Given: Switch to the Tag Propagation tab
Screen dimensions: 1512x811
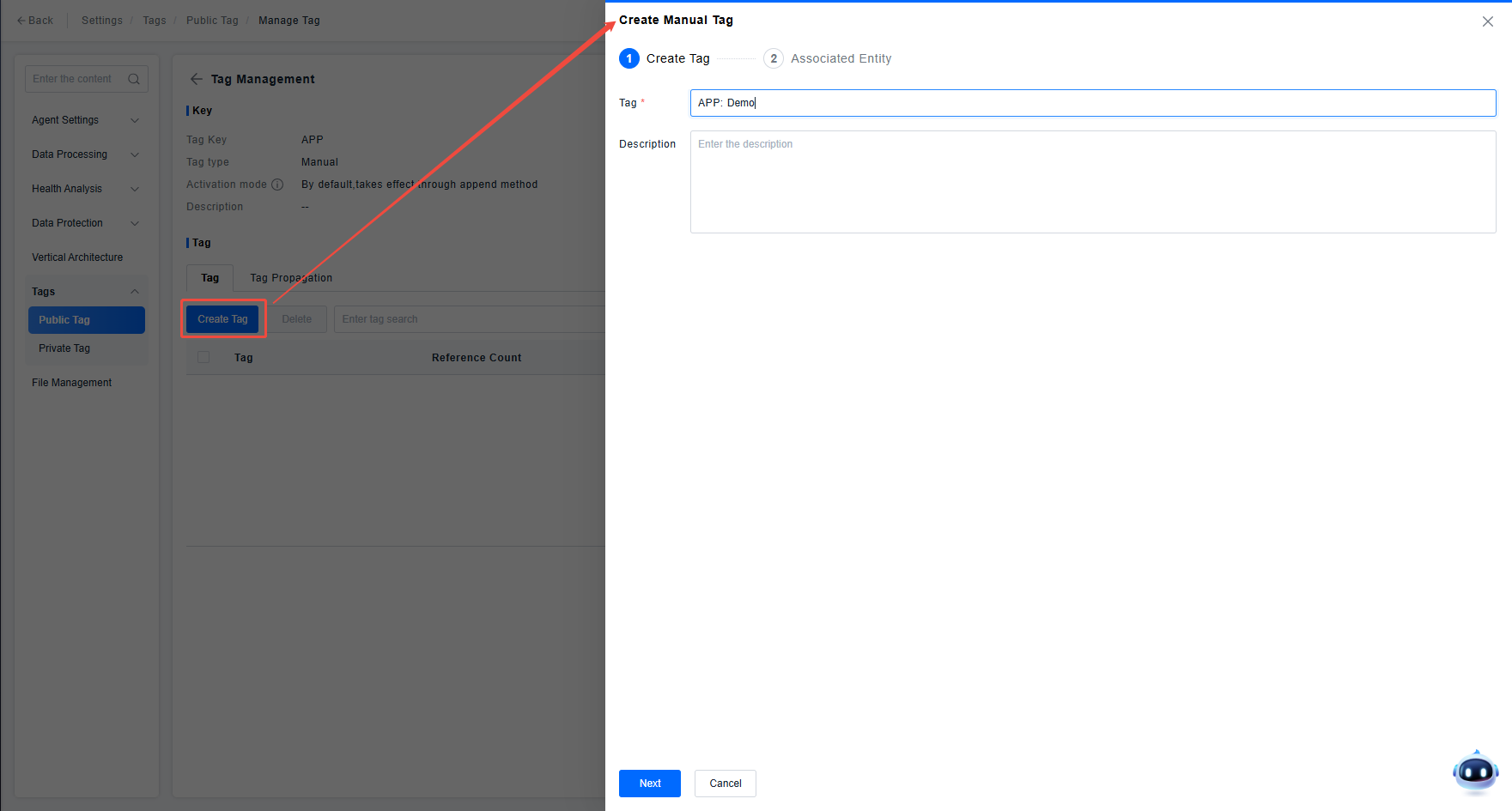Looking at the screenshot, I should click(291, 278).
